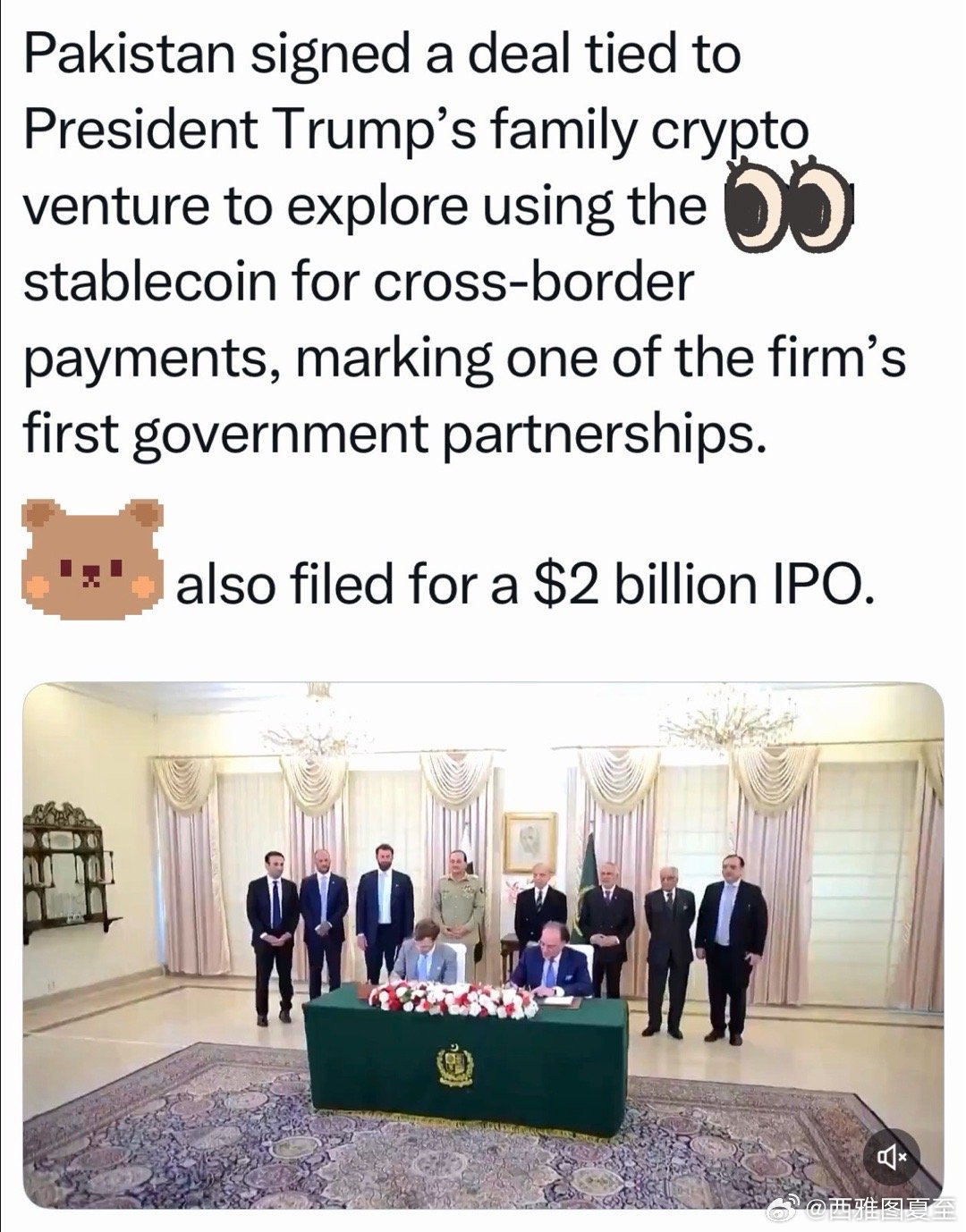This screenshot has height=1232, width=966.
Task: Open the @西雅图夏至 watermark username
Action: point(881,1210)
